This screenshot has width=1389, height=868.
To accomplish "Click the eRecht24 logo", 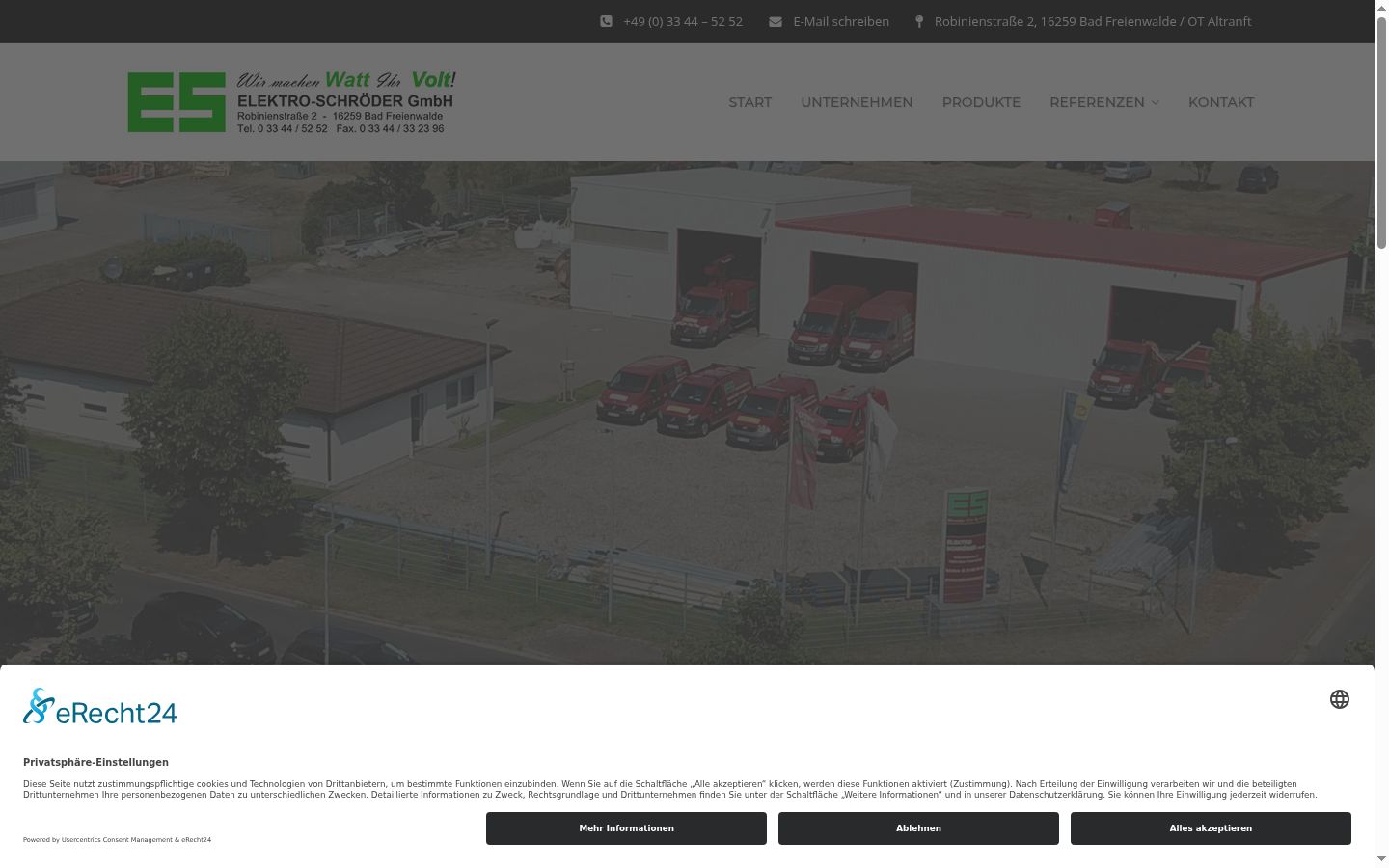I will click(x=100, y=707).
